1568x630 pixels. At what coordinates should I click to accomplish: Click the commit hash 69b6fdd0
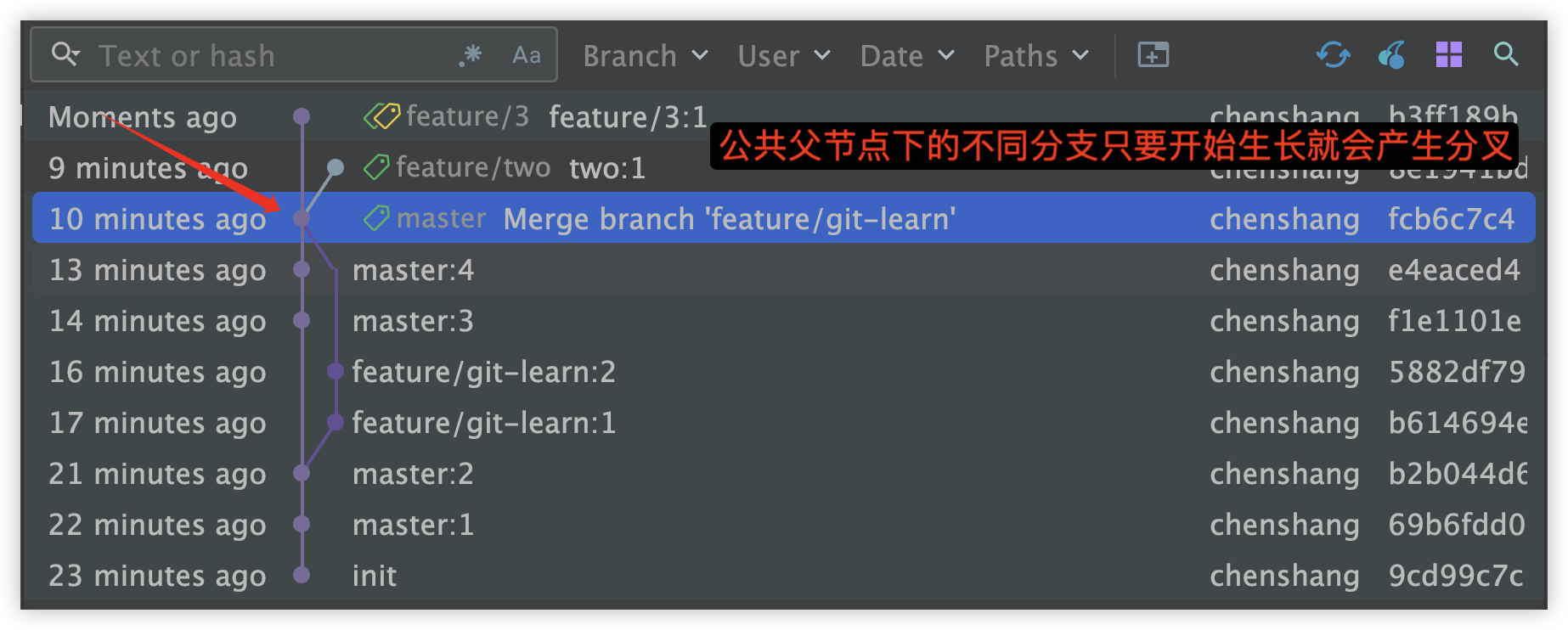(x=1456, y=525)
